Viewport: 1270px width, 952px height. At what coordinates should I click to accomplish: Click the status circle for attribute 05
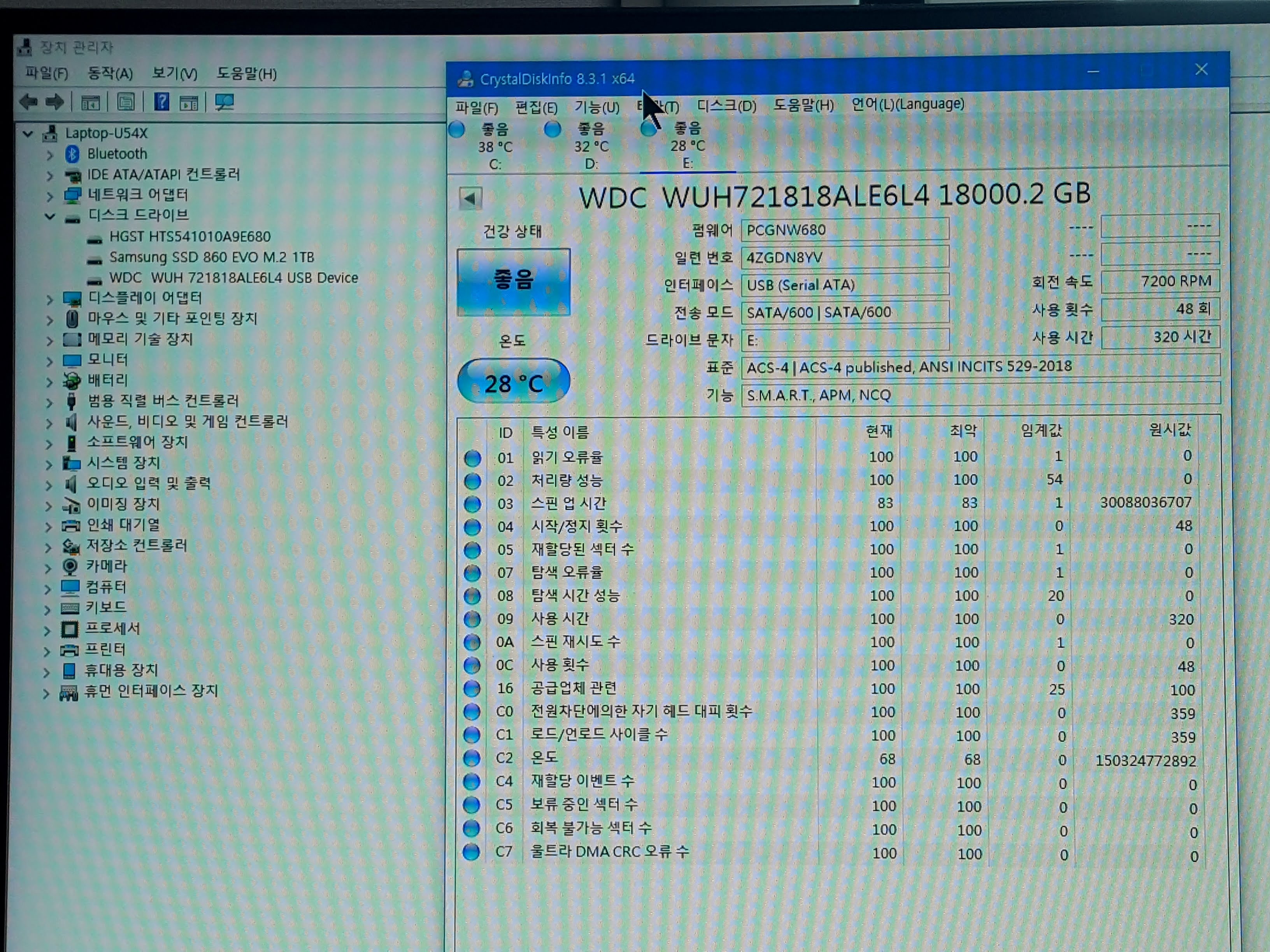(x=472, y=550)
